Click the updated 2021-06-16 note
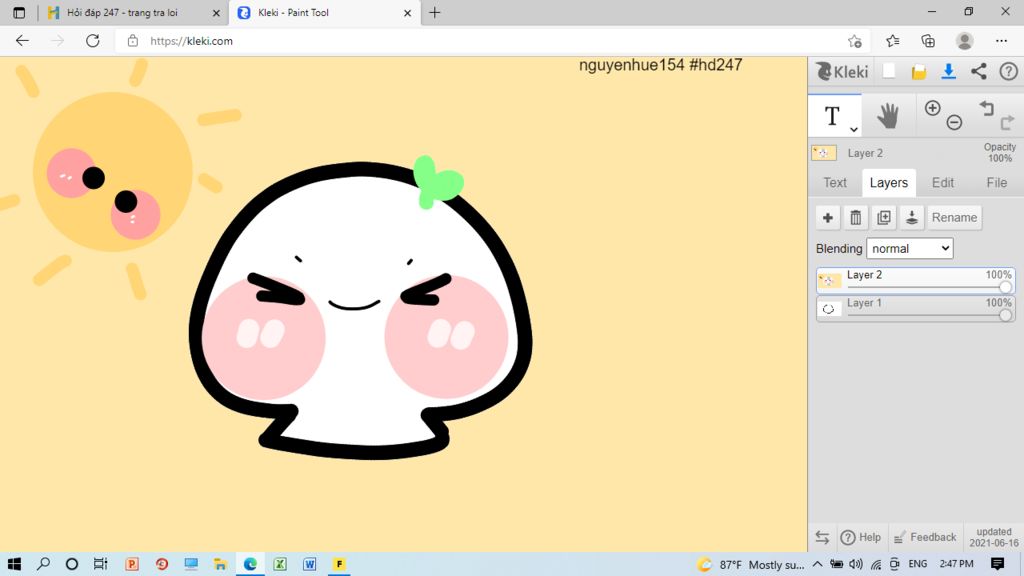The height and width of the screenshot is (576, 1024). 993,537
